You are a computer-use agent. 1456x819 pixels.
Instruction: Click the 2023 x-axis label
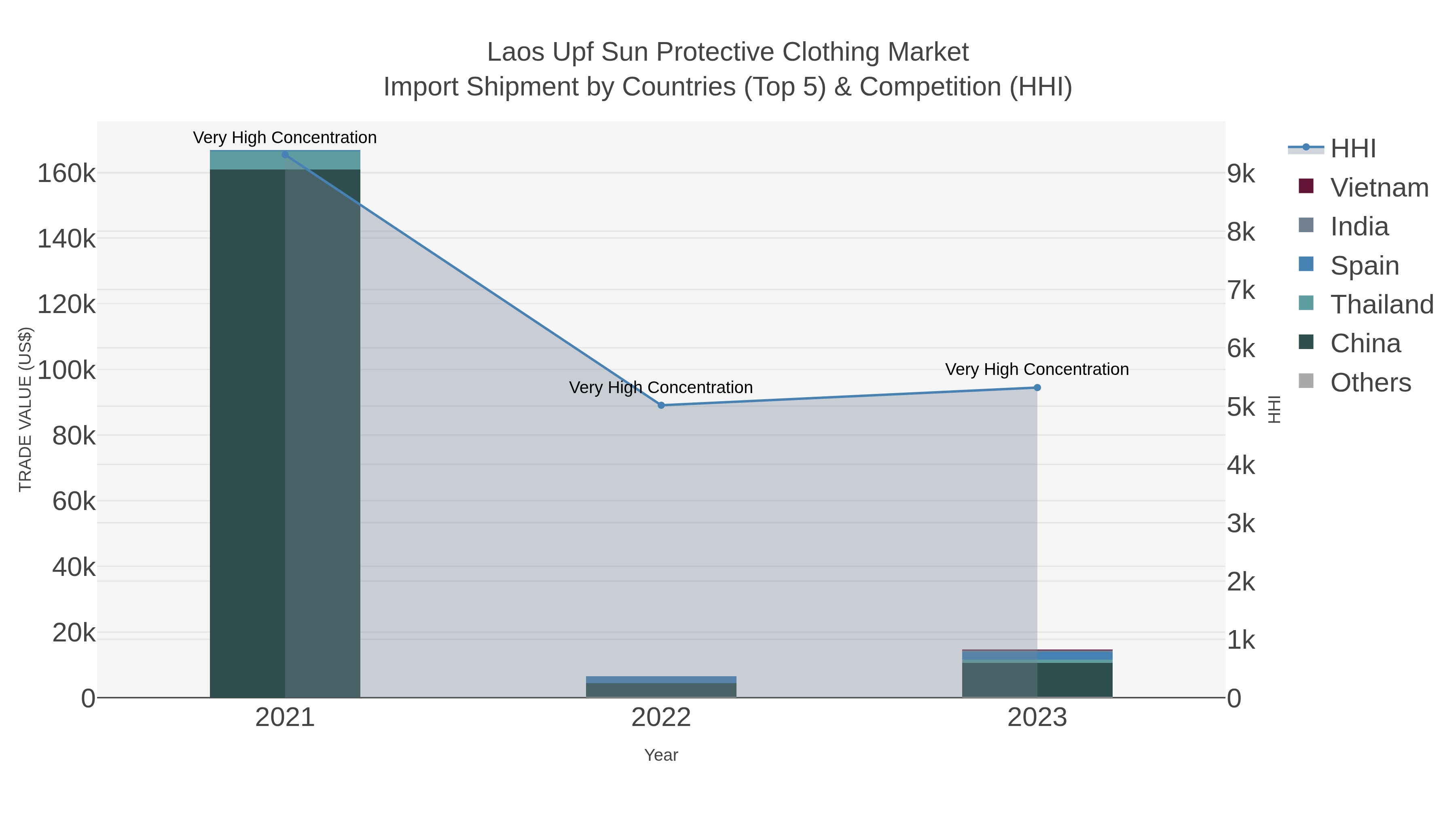tap(1037, 718)
